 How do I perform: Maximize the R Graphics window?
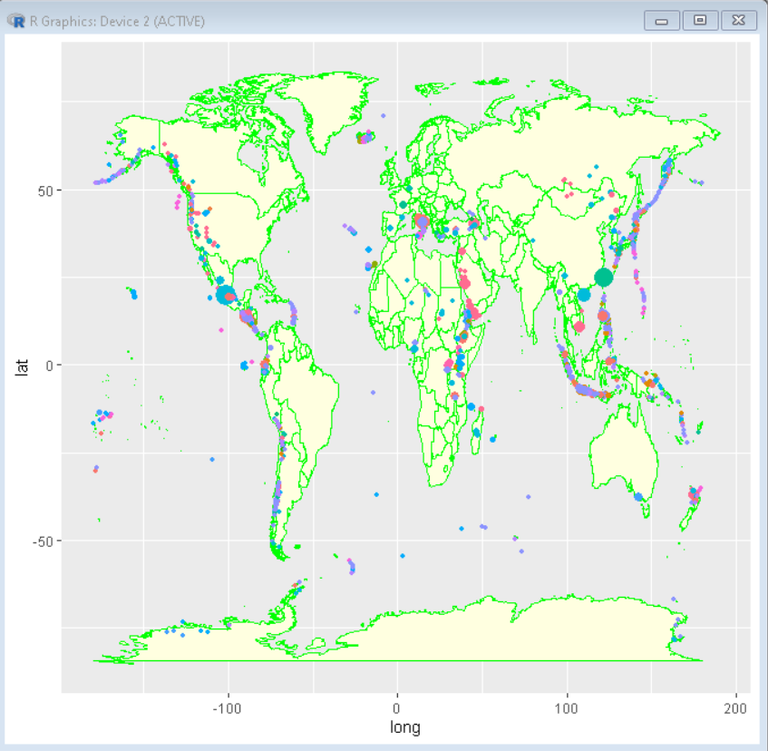coord(700,21)
